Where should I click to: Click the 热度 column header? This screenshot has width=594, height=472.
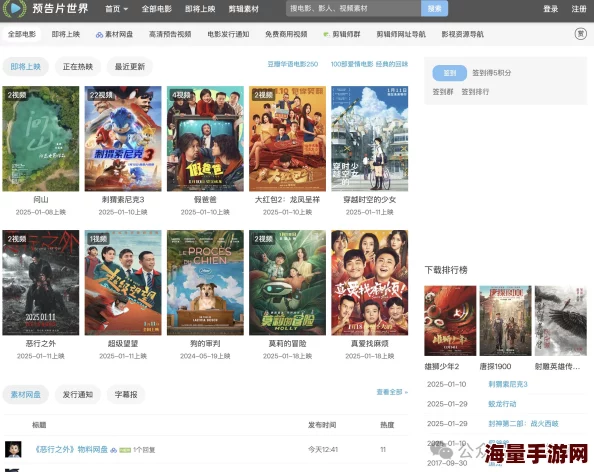[387, 425]
